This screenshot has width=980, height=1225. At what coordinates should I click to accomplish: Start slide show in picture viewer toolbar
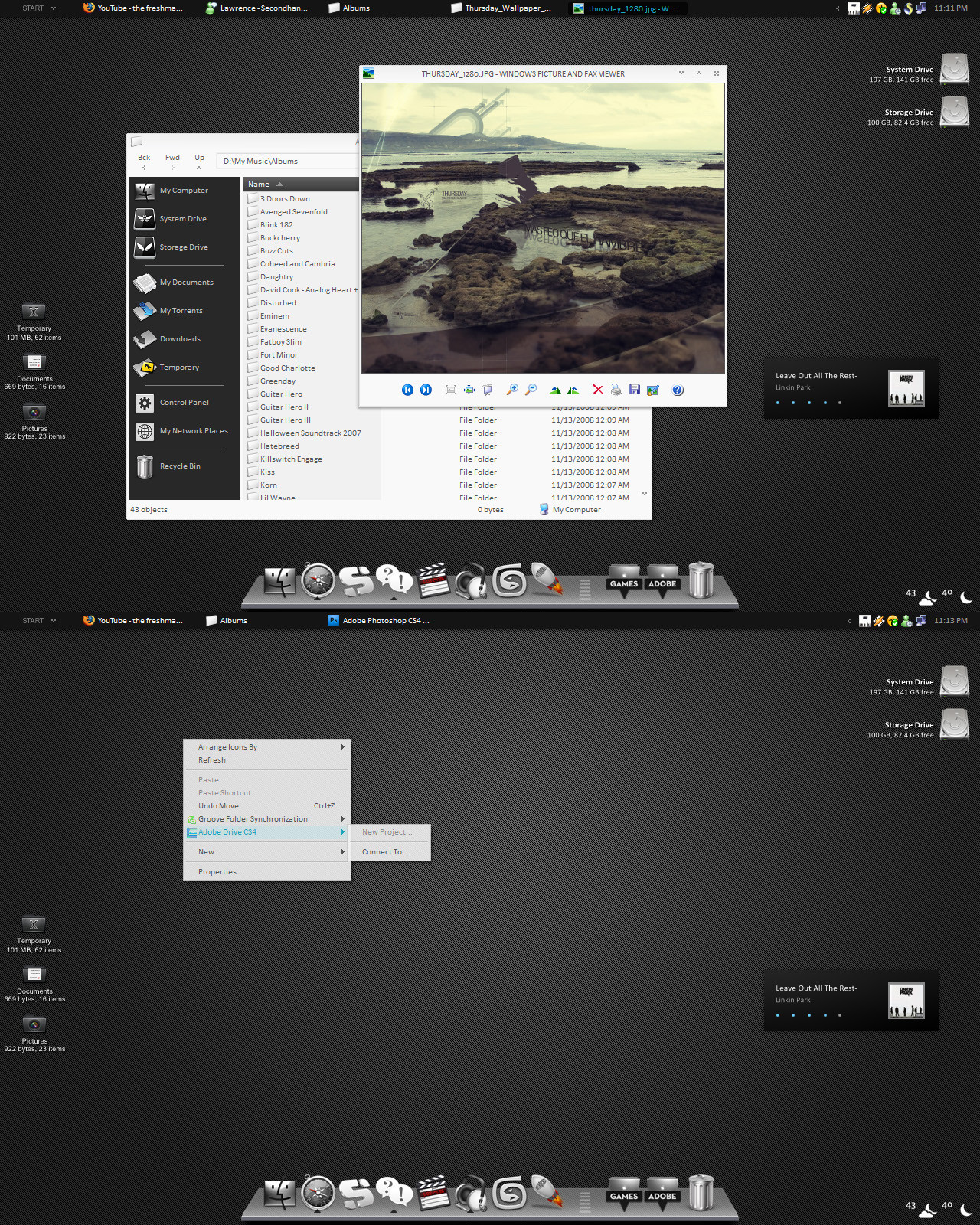tap(487, 390)
